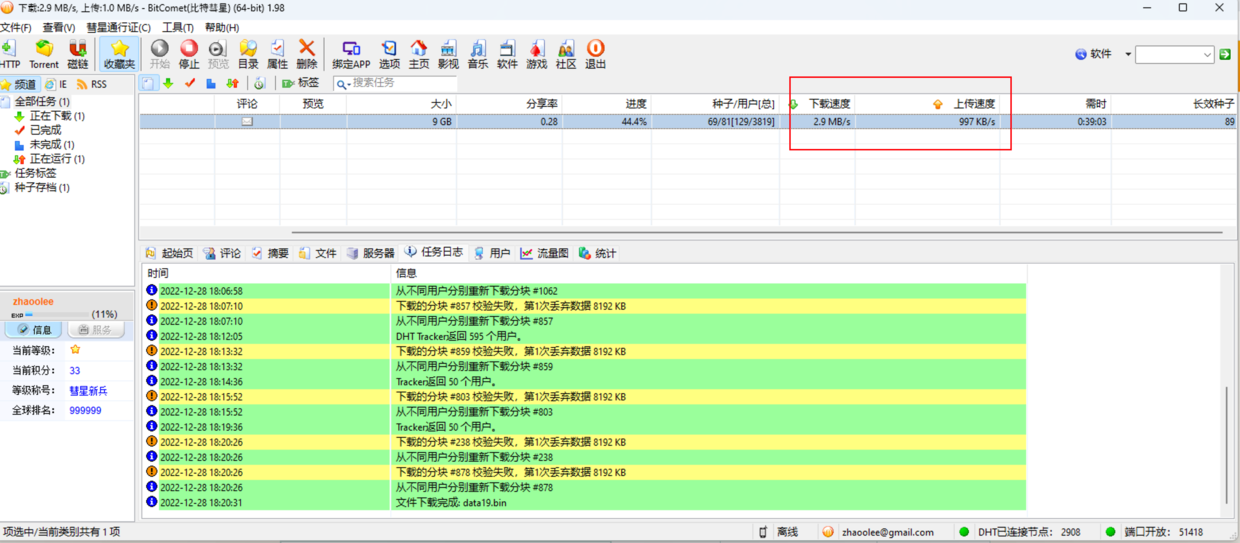Viewport: 1240px width, 543px height.
Task: Toggle the show-all-tasks filter icon
Action: [148, 83]
